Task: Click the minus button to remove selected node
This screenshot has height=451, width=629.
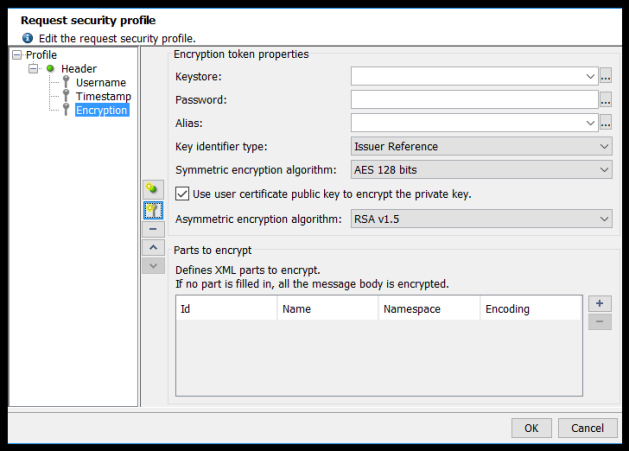Action: [152, 229]
